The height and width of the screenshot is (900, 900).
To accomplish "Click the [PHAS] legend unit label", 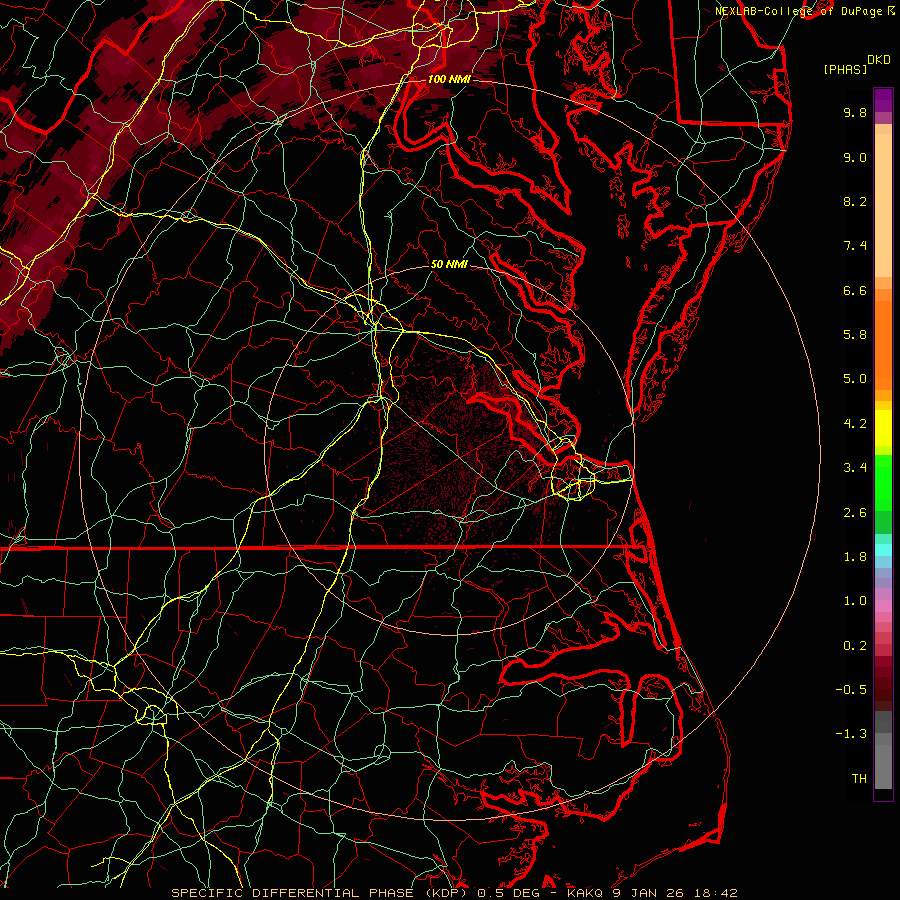I will coord(845,70).
